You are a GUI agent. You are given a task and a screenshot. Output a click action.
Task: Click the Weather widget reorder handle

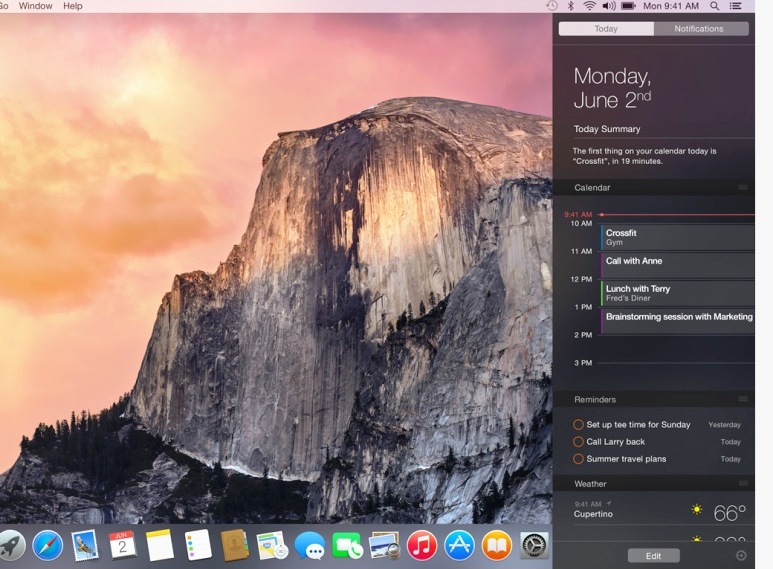click(x=743, y=484)
